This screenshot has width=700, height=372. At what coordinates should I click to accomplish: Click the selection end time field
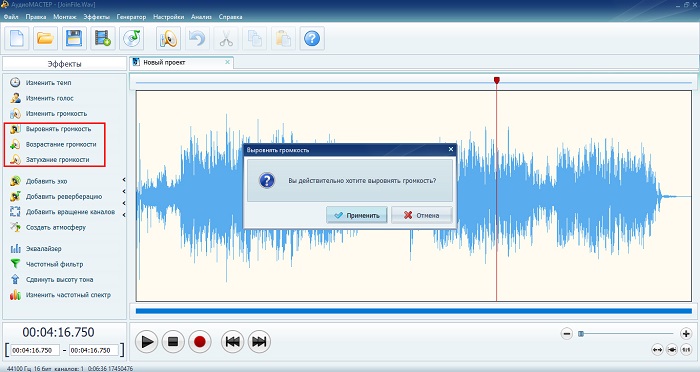pyautogui.click(x=94, y=351)
